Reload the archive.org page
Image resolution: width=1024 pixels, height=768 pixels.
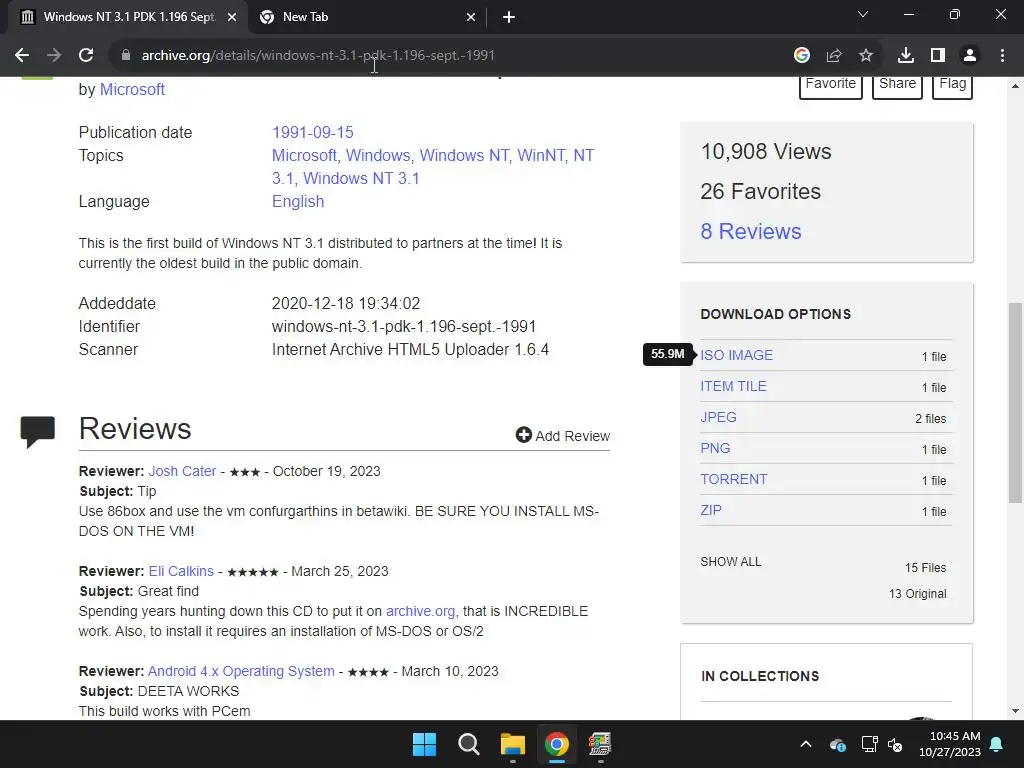[86, 56]
